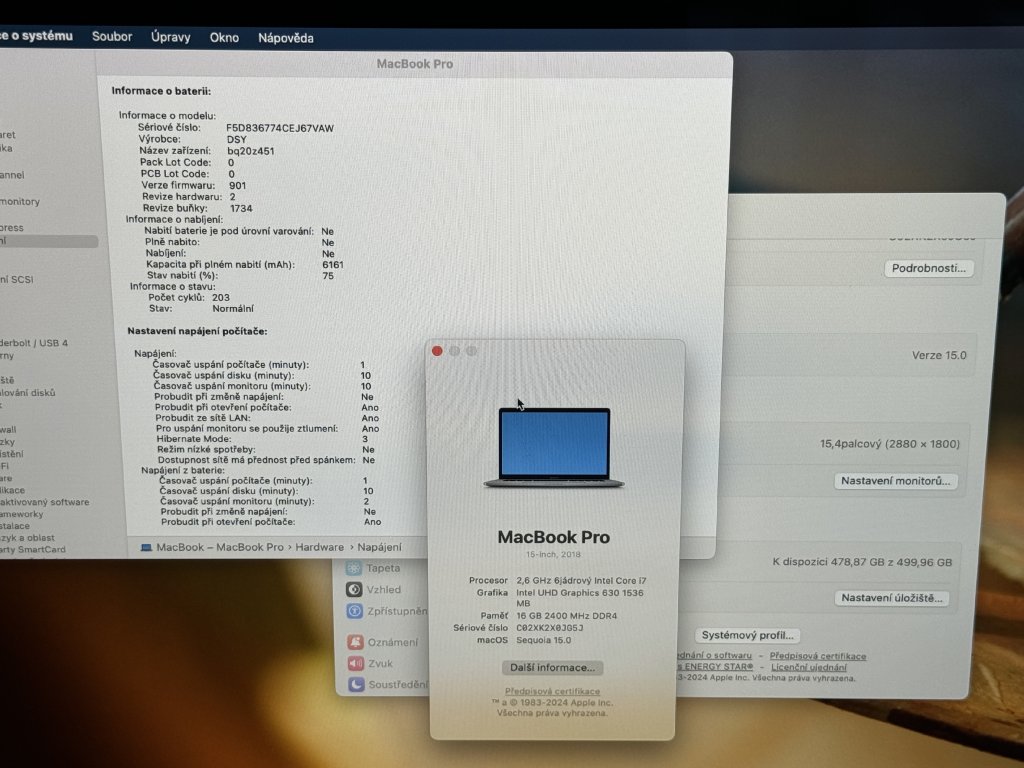Click the Podrobnosti… button

(929, 268)
